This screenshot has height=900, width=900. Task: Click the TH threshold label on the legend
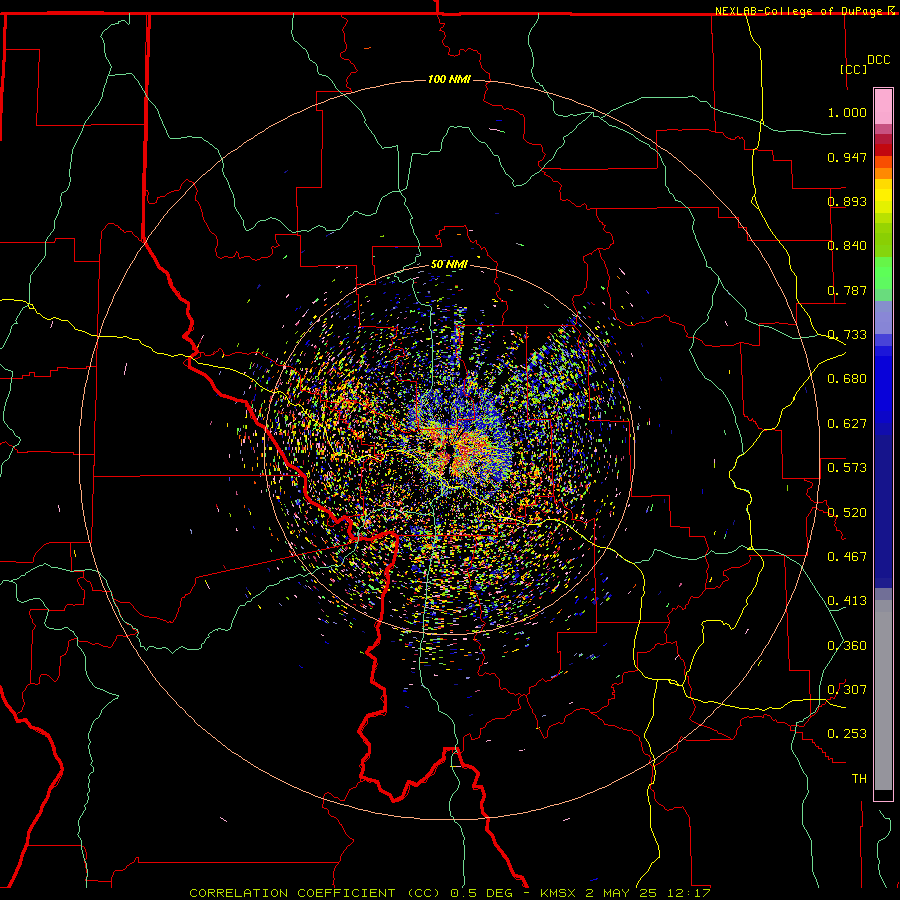(859, 779)
